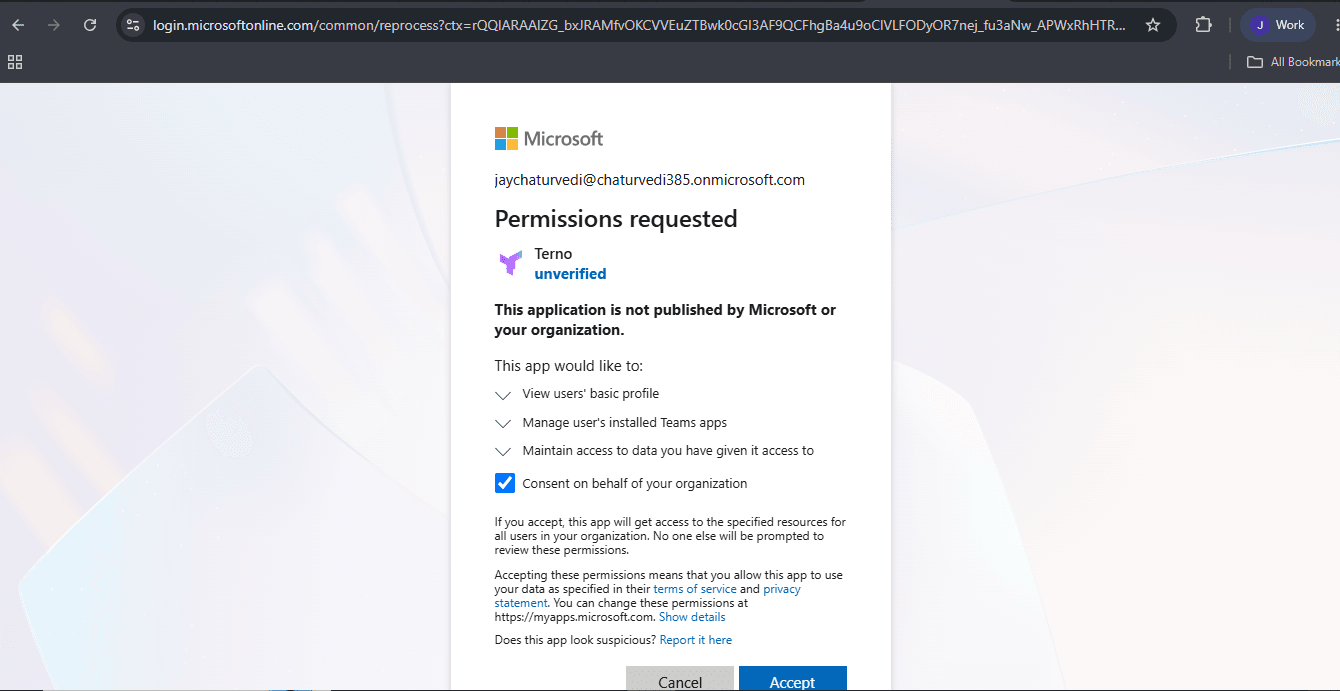
Task: Expand Maintain access to data permission
Action: (503, 451)
